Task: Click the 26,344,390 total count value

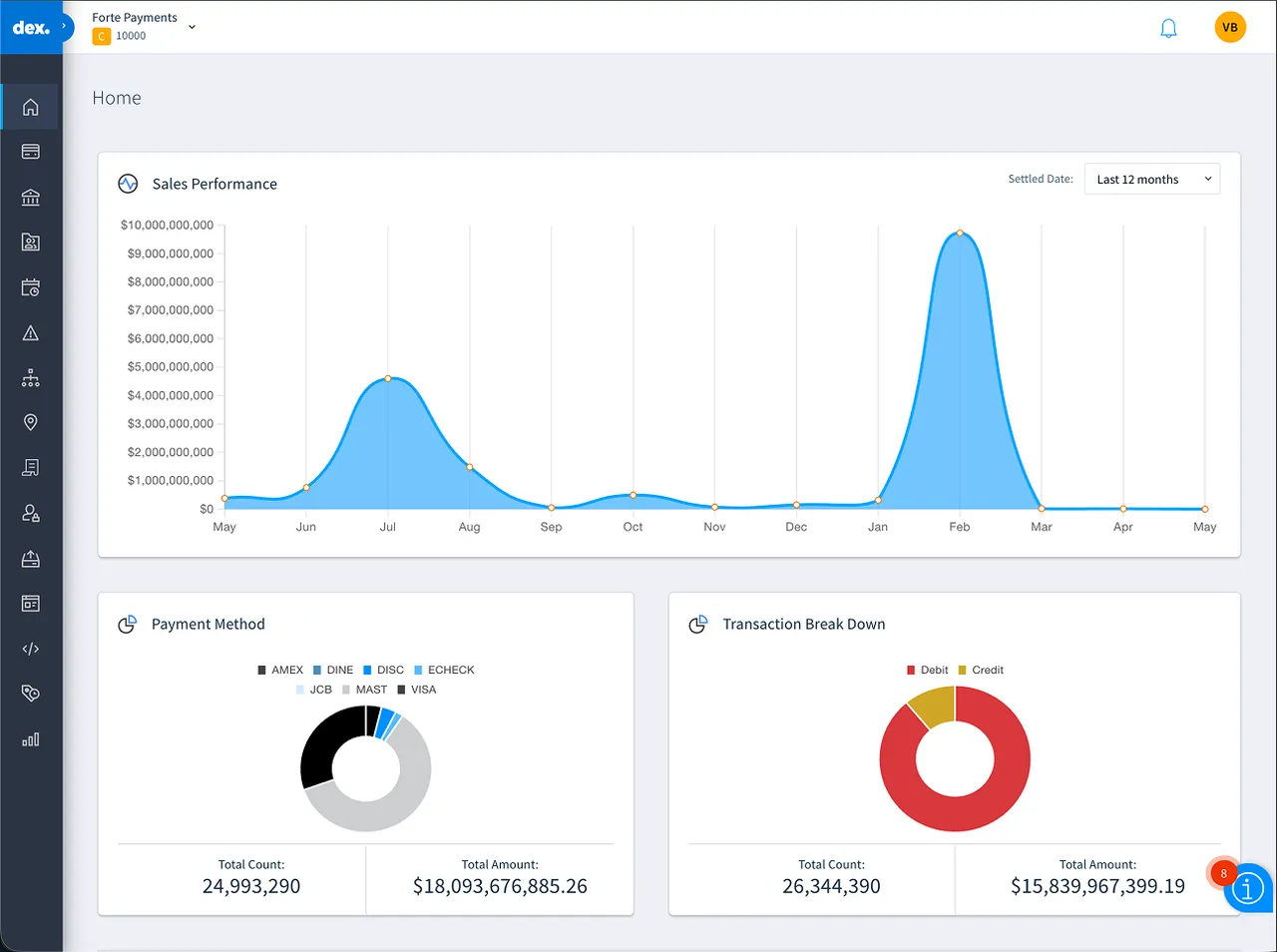Action: coord(831,886)
